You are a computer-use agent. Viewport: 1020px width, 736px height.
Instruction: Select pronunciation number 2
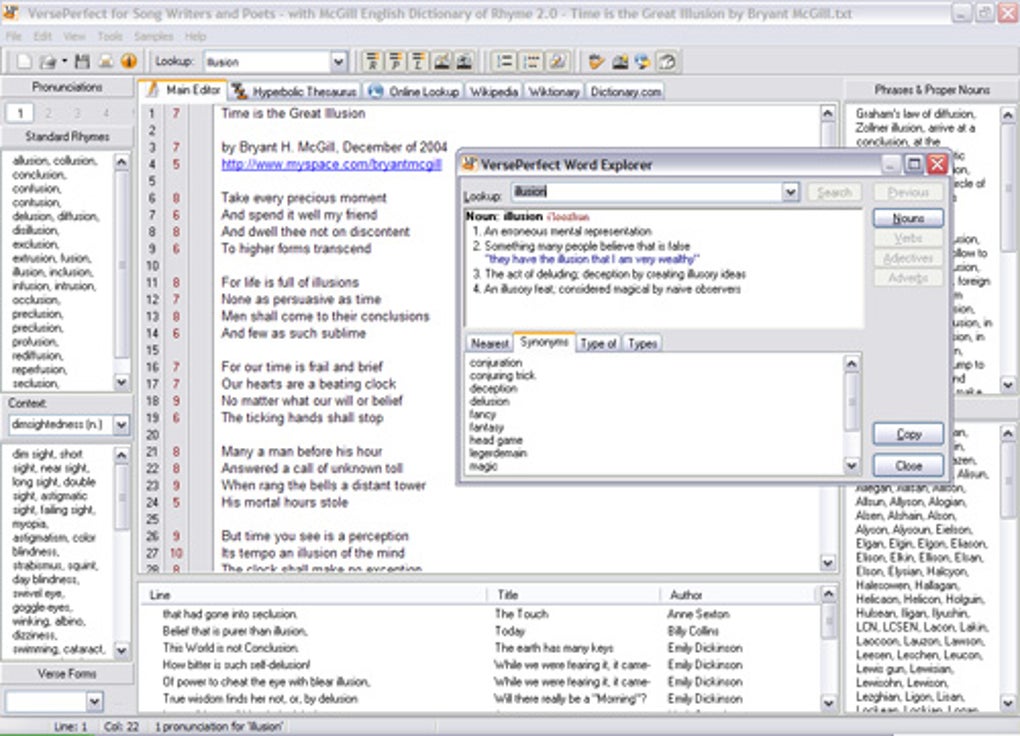coord(48,113)
